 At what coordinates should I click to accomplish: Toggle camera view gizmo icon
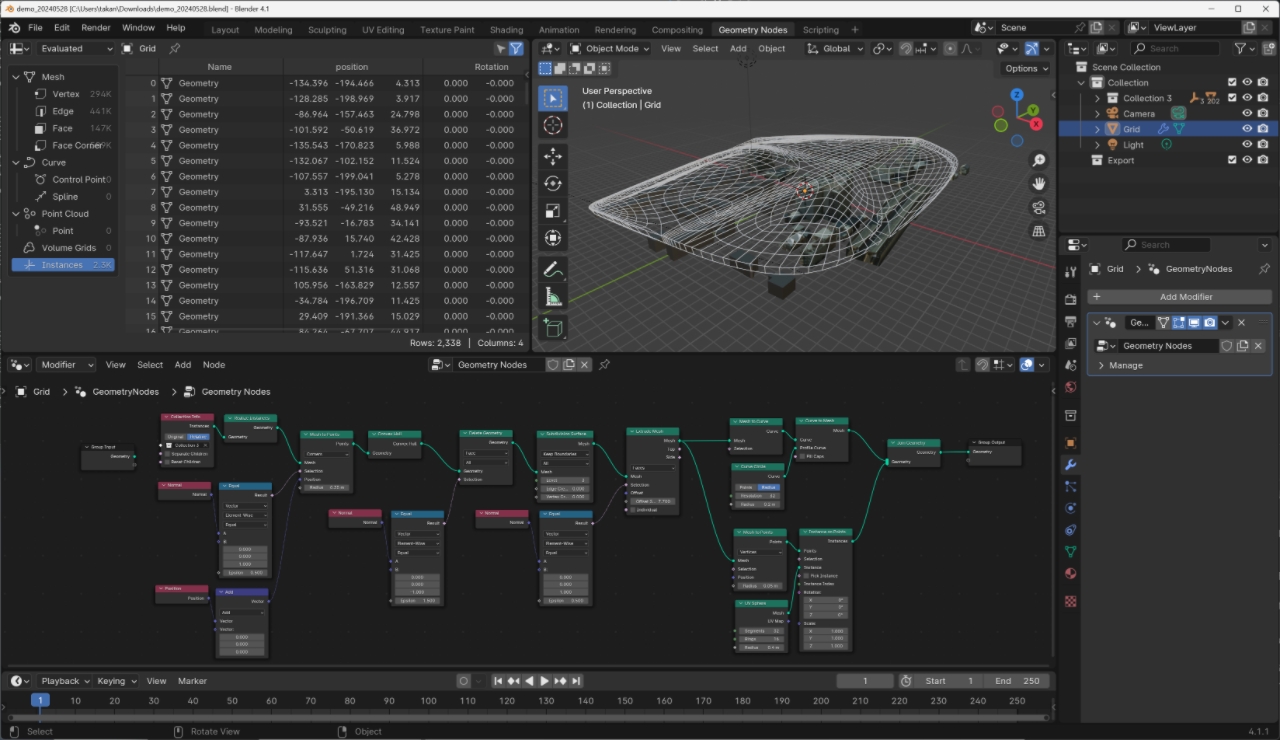(1039, 207)
